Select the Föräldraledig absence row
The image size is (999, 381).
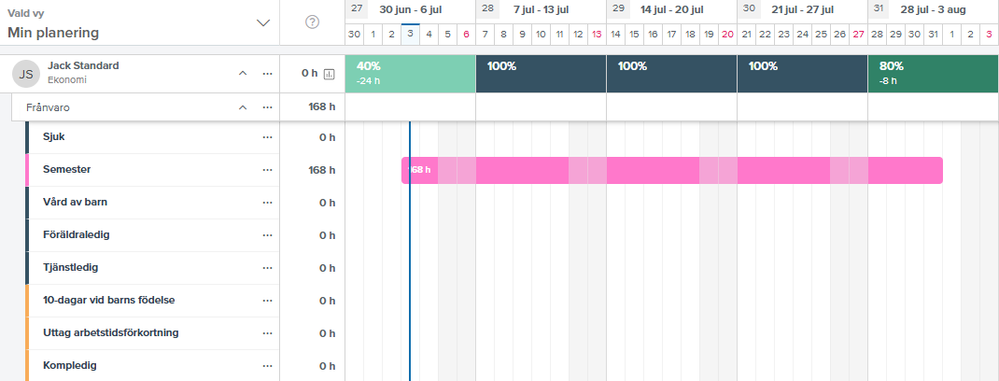click(x=152, y=235)
